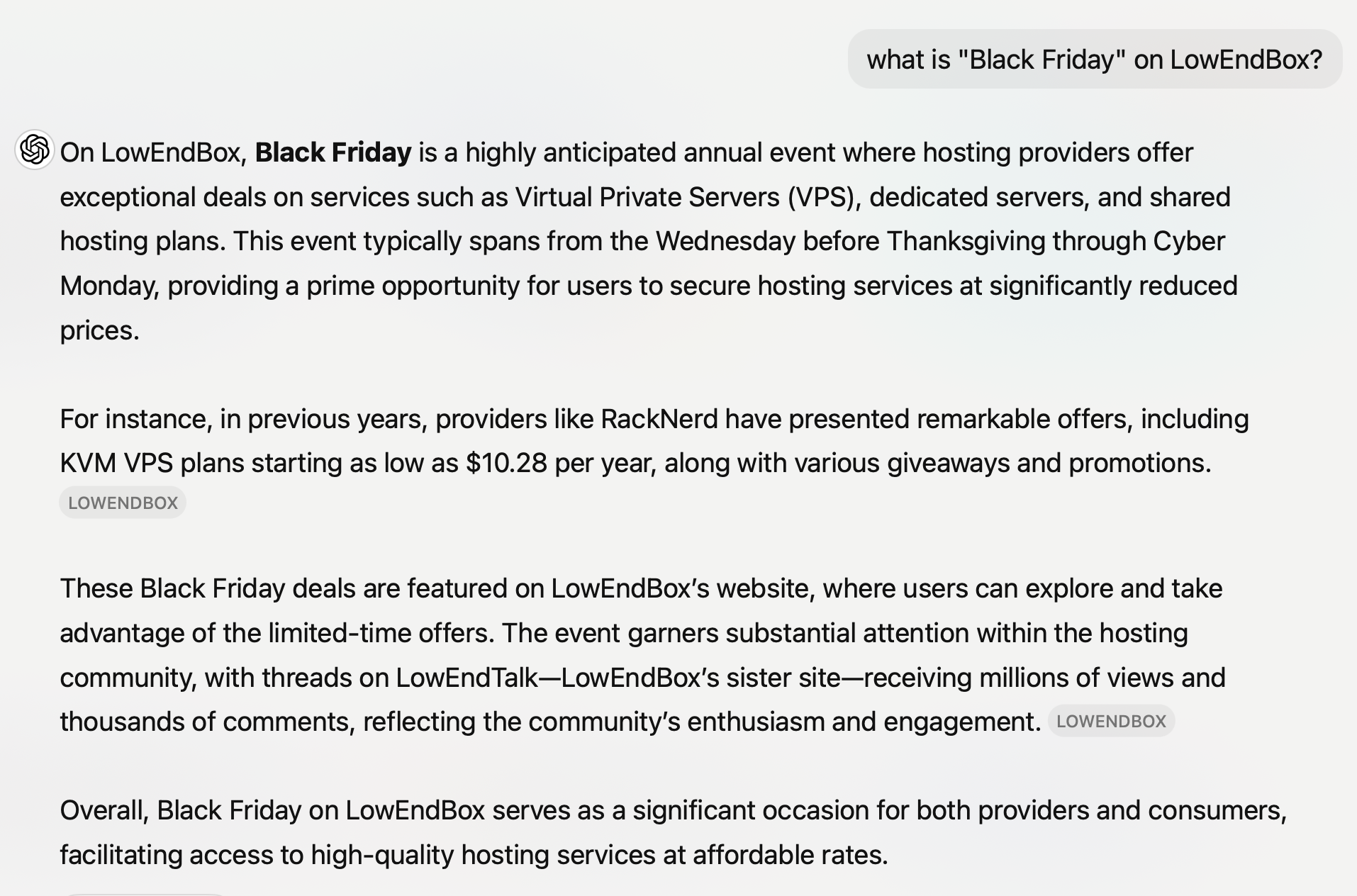Screen dimensions: 1357x896
Task: Click the price "$10.28" in the response
Action: click(x=506, y=463)
